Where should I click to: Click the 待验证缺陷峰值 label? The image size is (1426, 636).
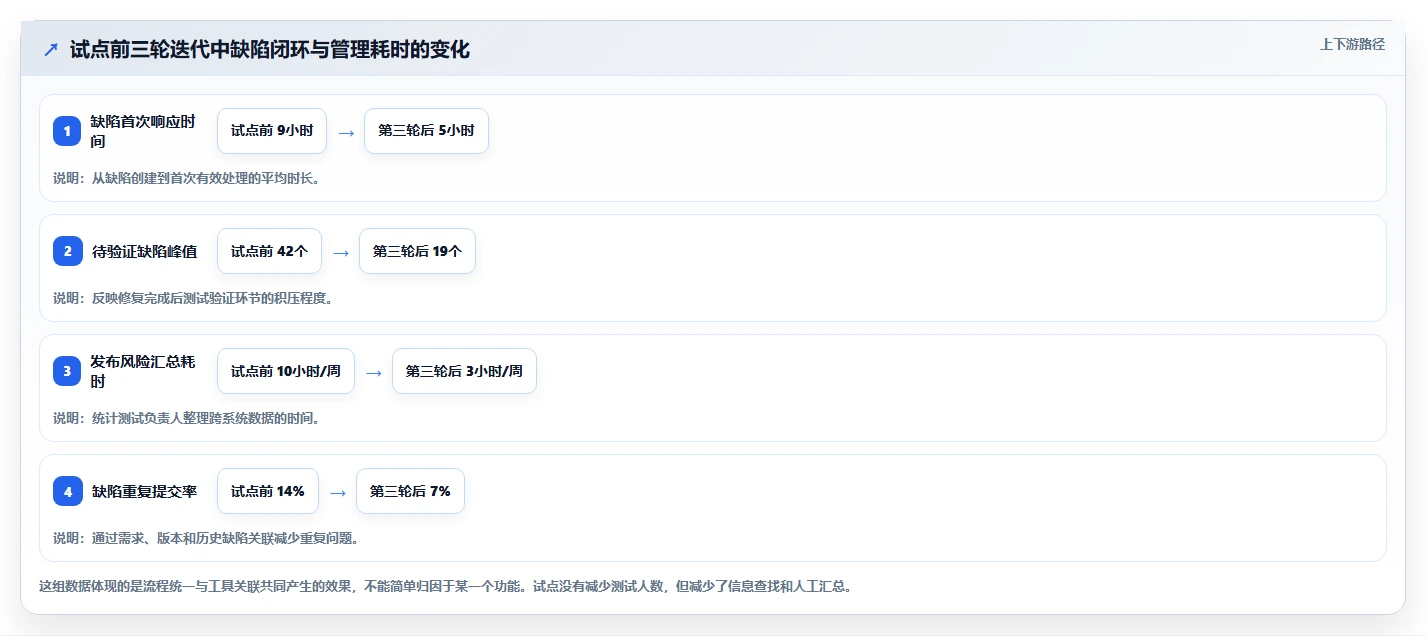(144, 251)
